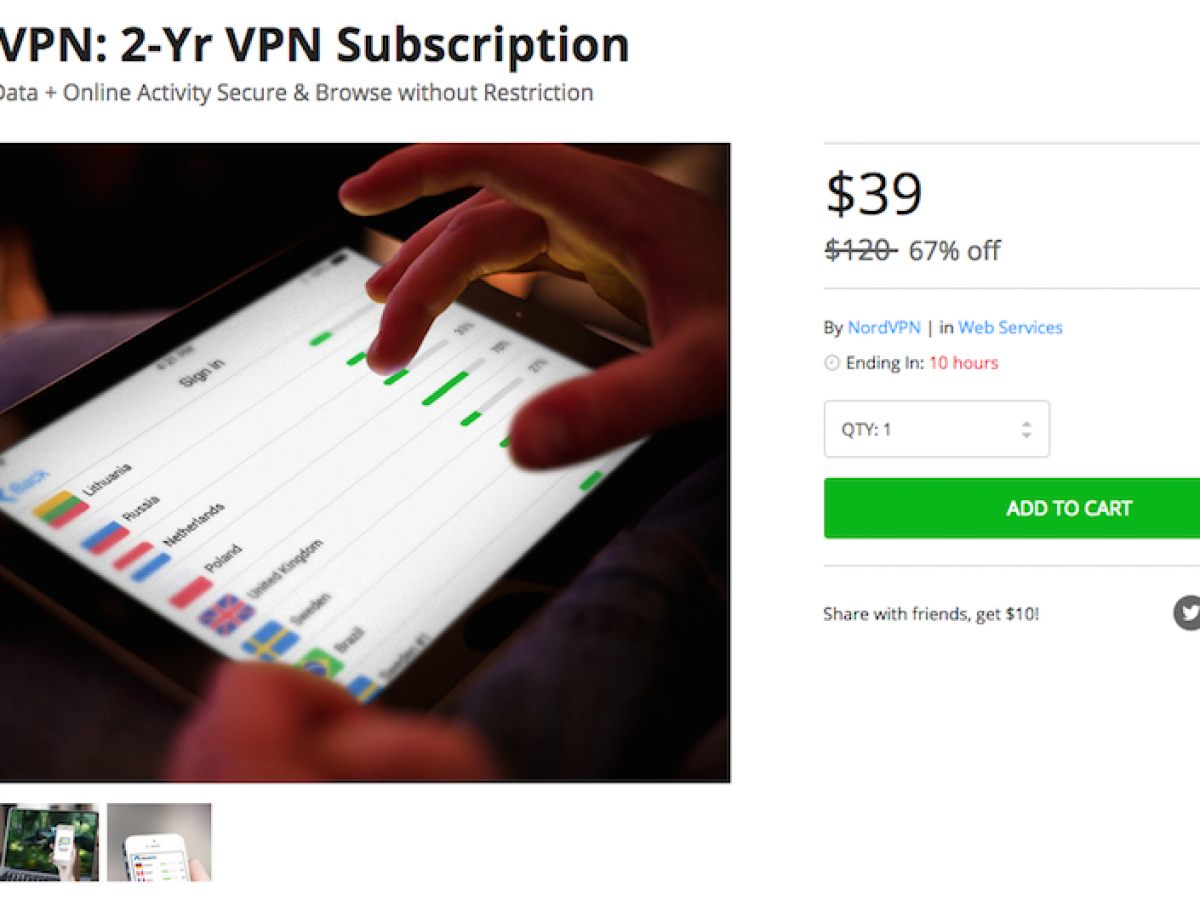
Task: Click the red 10 hours countdown text
Action: pos(963,363)
